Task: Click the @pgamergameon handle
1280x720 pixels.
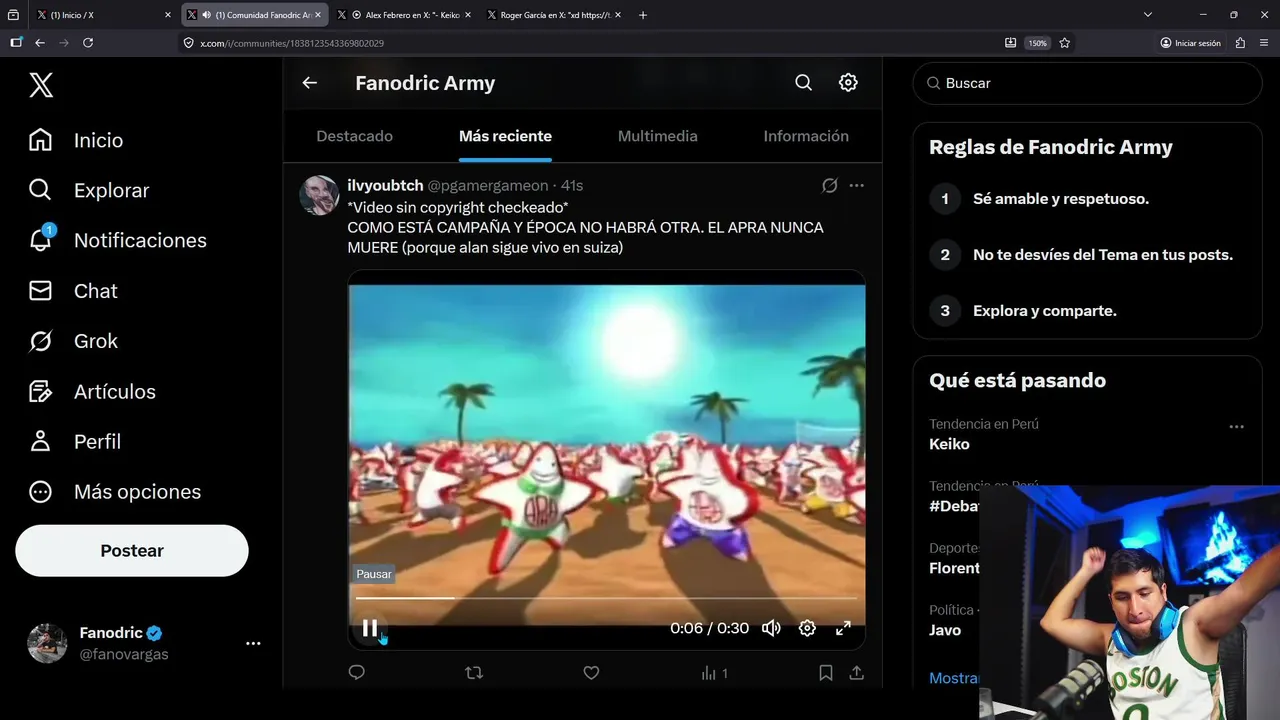Action: point(488,186)
